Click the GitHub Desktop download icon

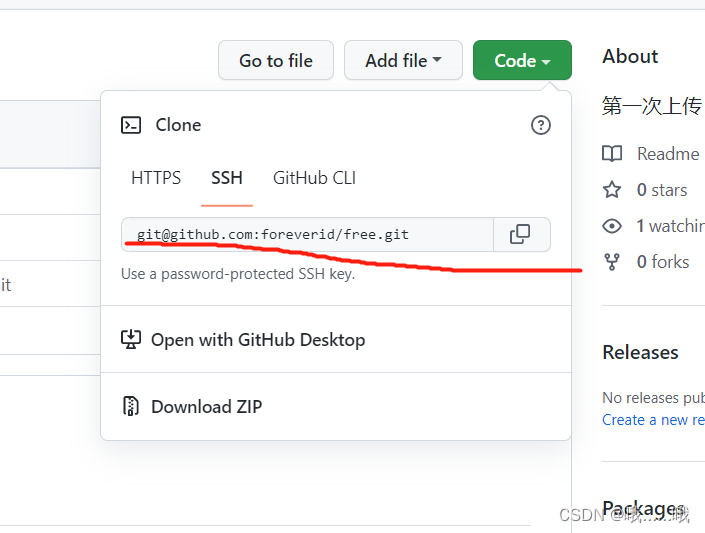pyautogui.click(x=131, y=340)
